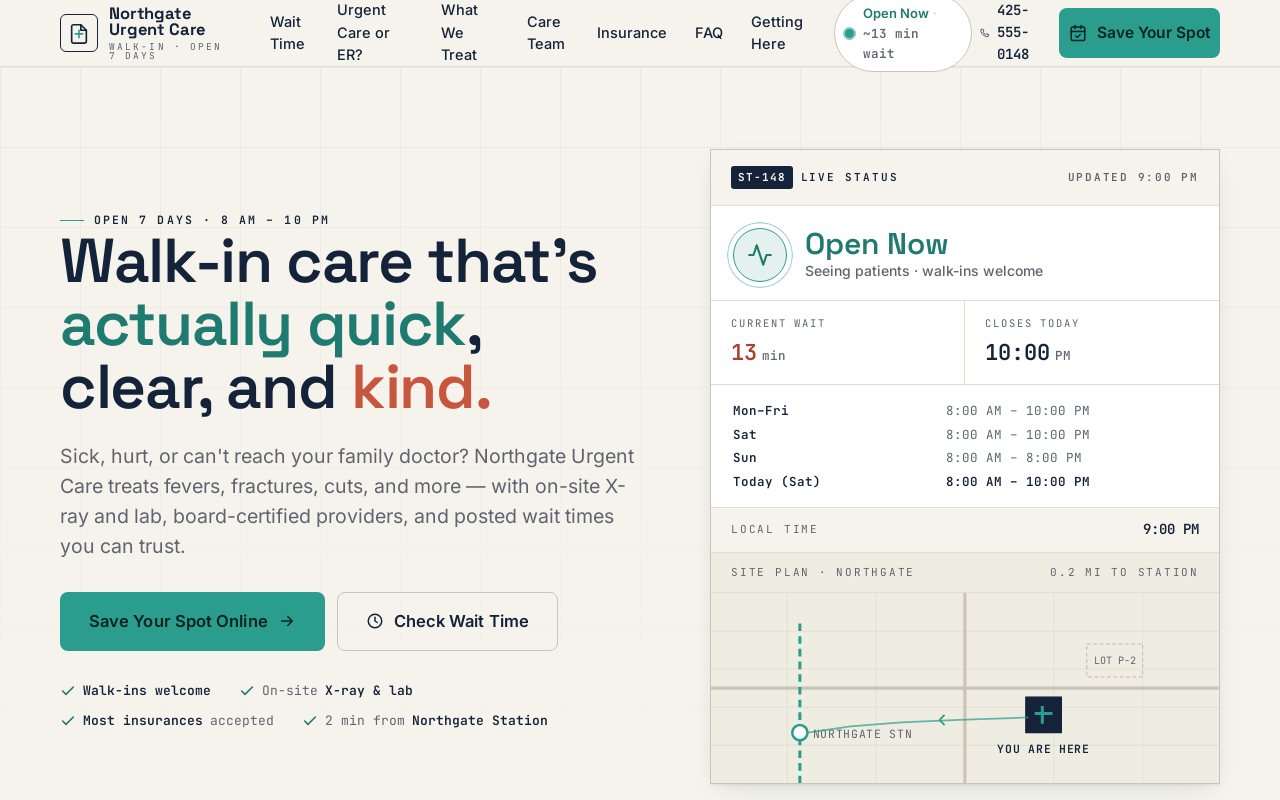The image size is (1280, 800).
Task: Click the 'kind.' headline word
Action: click(x=422, y=388)
